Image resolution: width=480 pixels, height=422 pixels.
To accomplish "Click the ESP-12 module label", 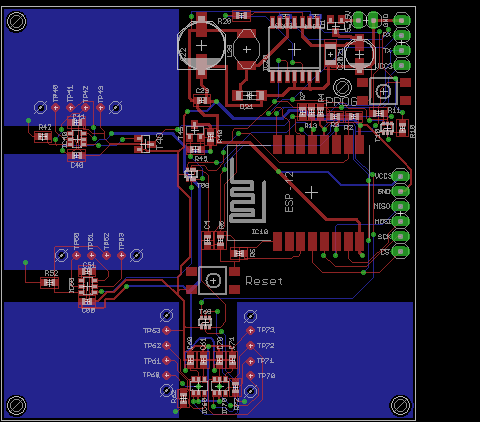I will tap(289, 192).
